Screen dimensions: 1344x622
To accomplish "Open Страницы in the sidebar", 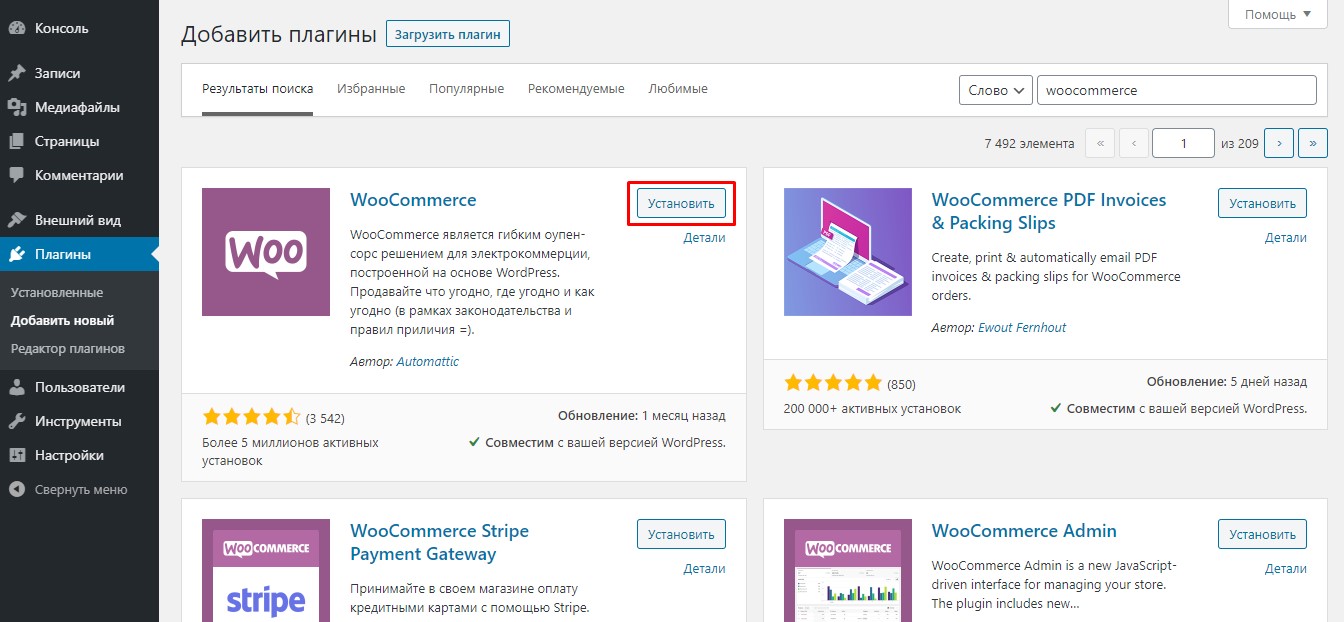I will (67, 141).
